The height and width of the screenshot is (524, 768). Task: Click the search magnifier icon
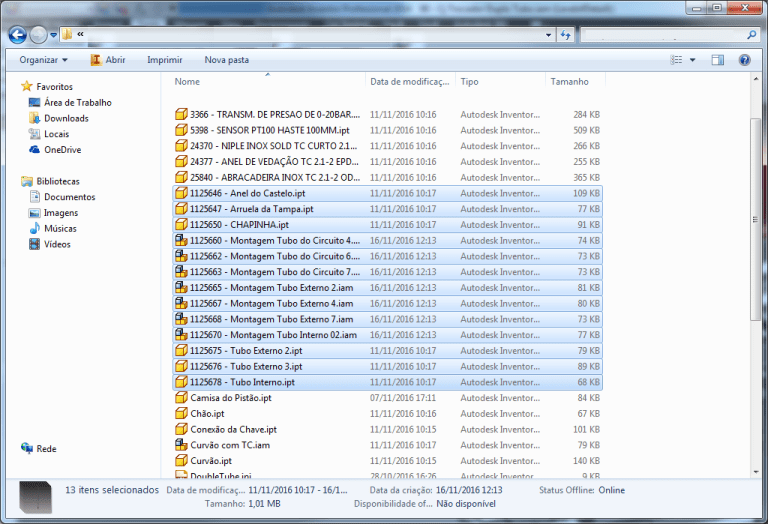[x=751, y=35]
